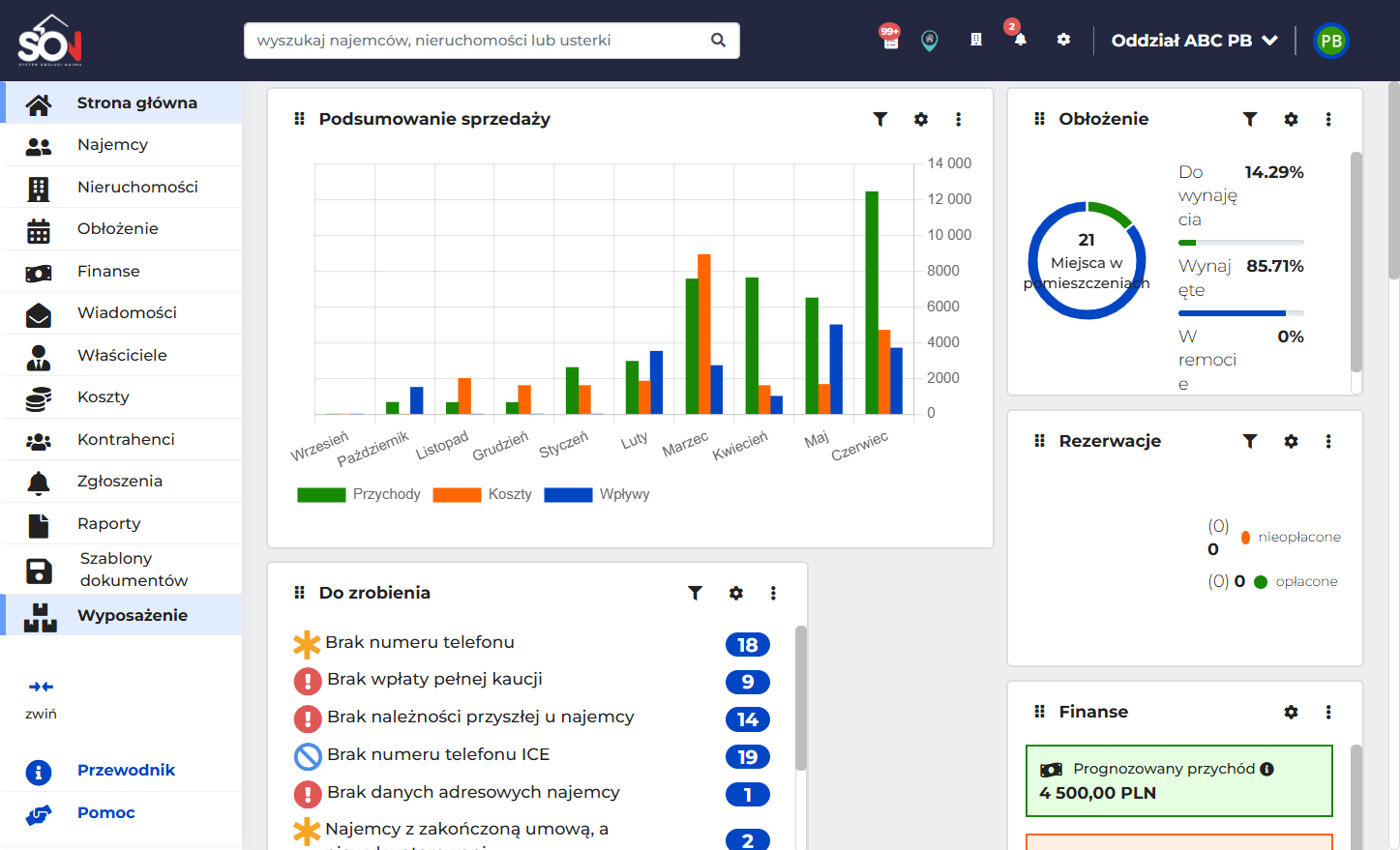Open Podsumowanie sprzedaży widget settings gear
The image size is (1400, 850).
921,119
